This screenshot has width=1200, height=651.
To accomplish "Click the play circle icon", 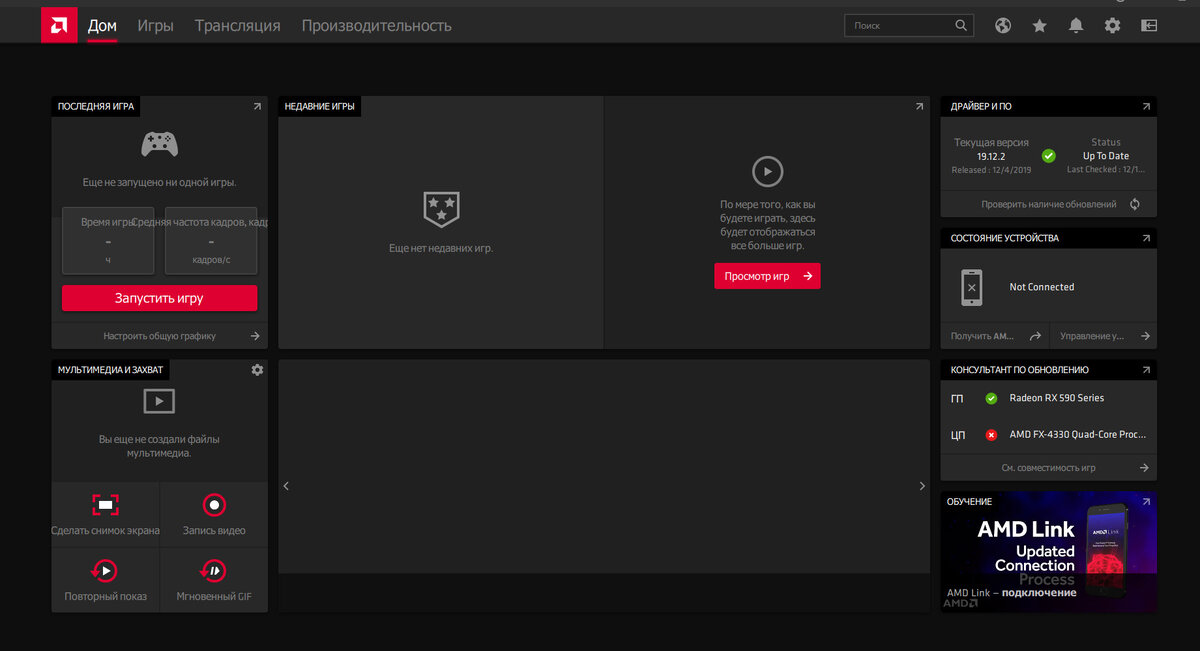I will pyautogui.click(x=767, y=172).
